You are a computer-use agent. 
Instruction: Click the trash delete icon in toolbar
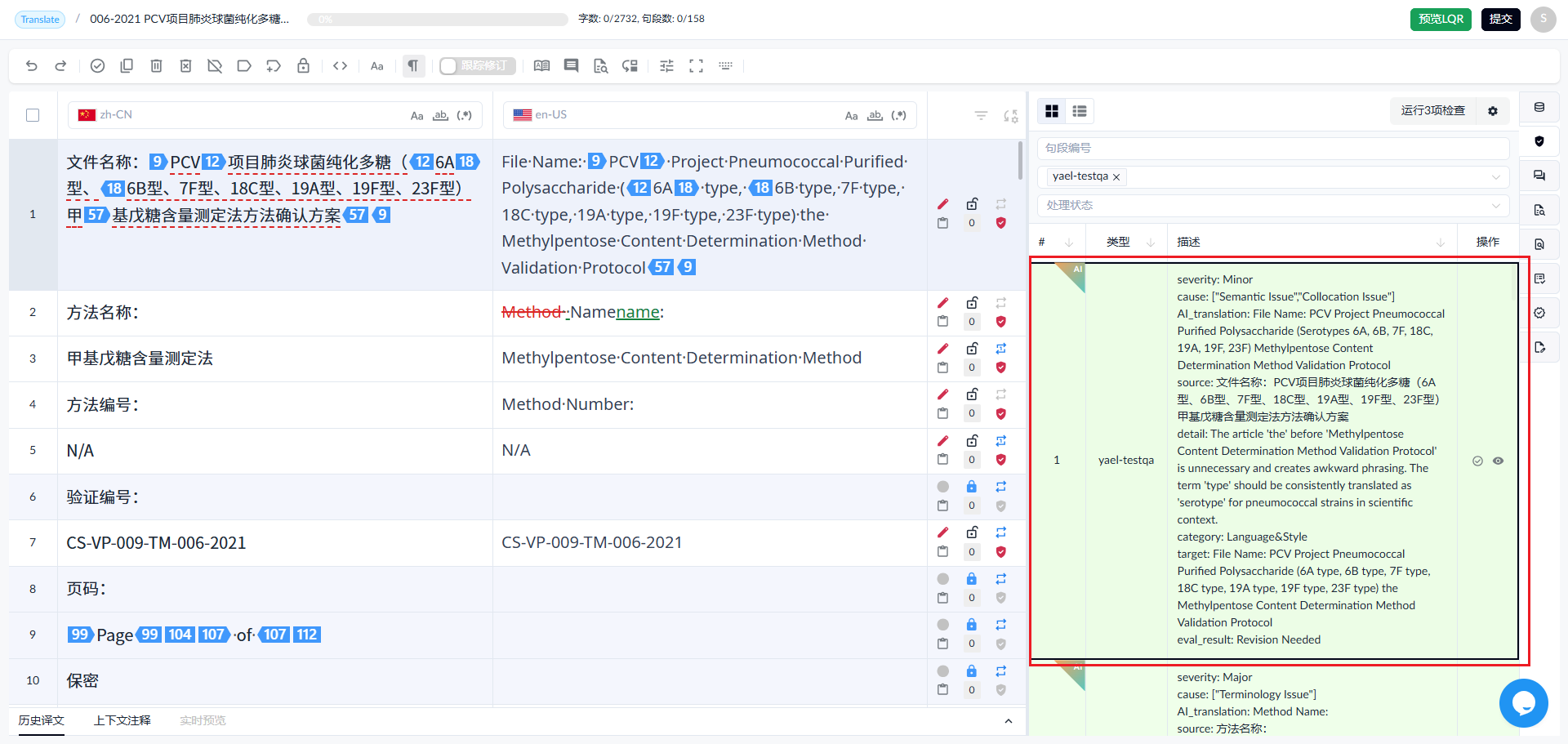coord(156,66)
